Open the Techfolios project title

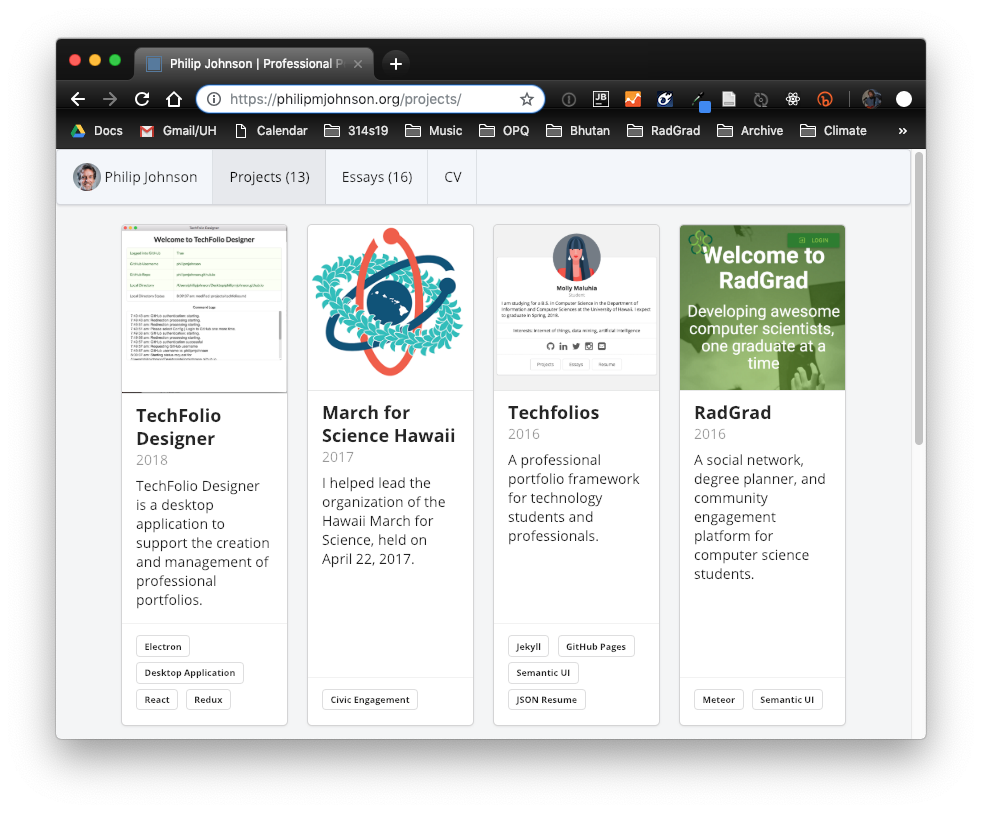click(x=554, y=413)
